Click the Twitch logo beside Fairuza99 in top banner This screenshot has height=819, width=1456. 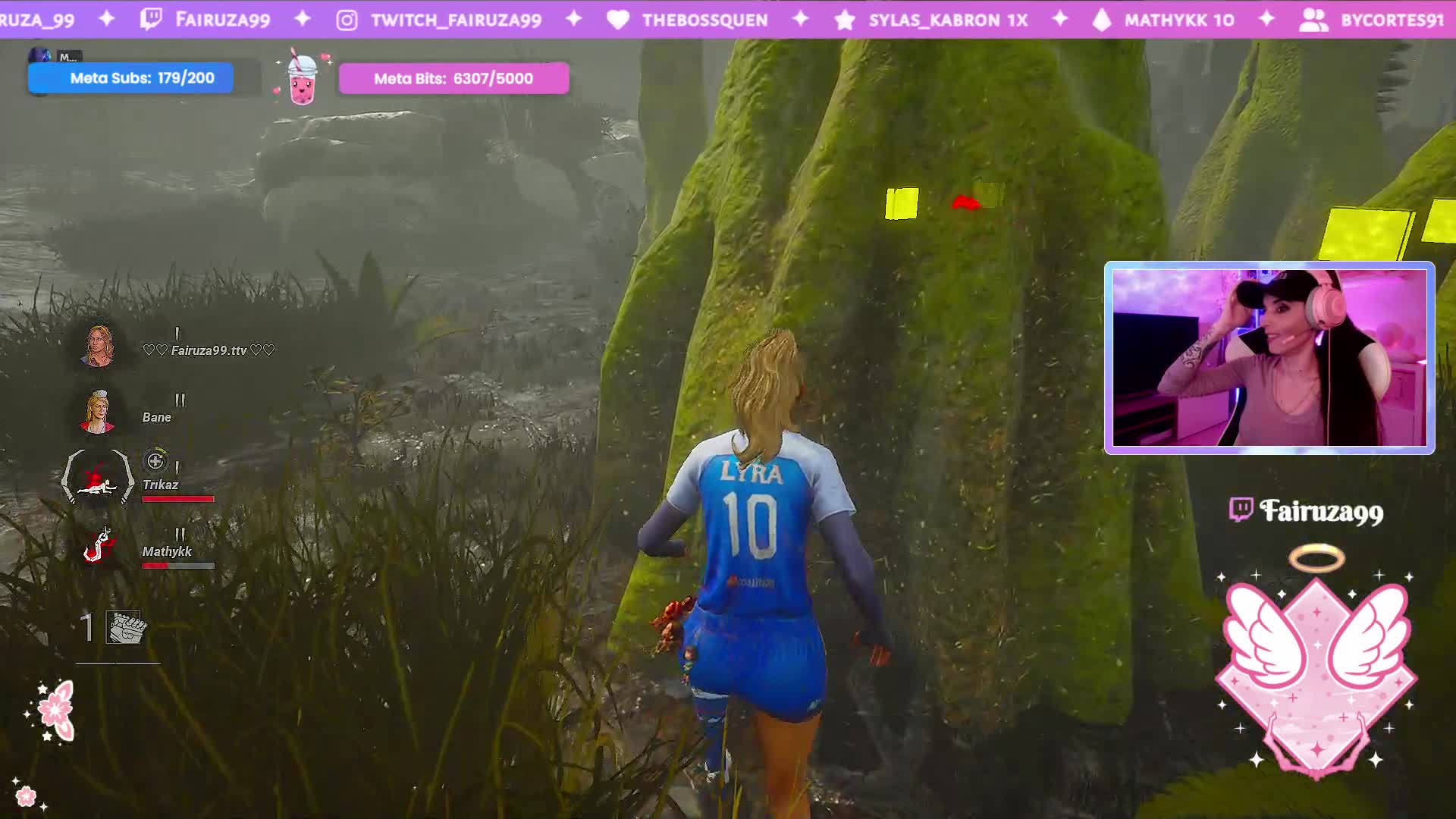[151, 20]
